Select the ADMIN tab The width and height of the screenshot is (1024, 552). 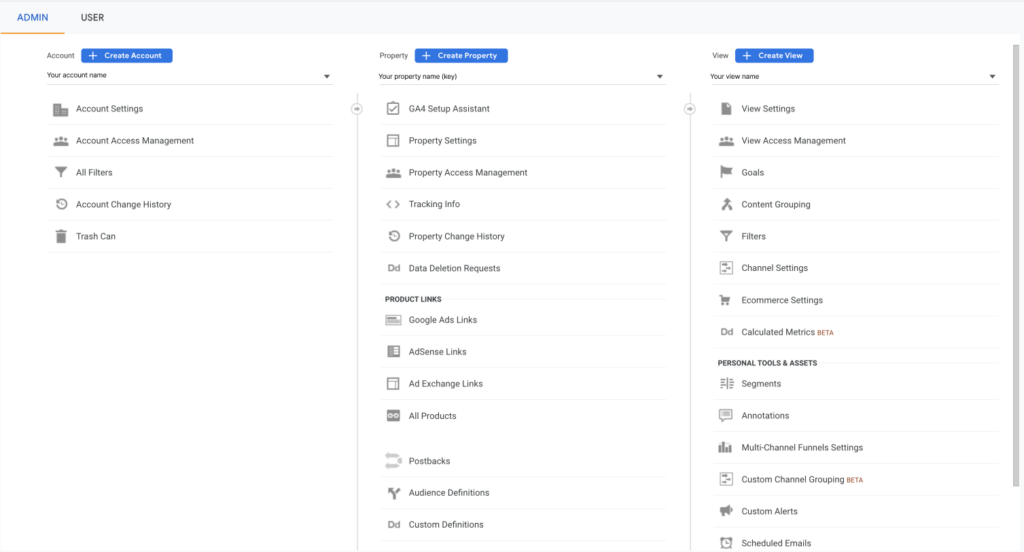pos(33,17)
